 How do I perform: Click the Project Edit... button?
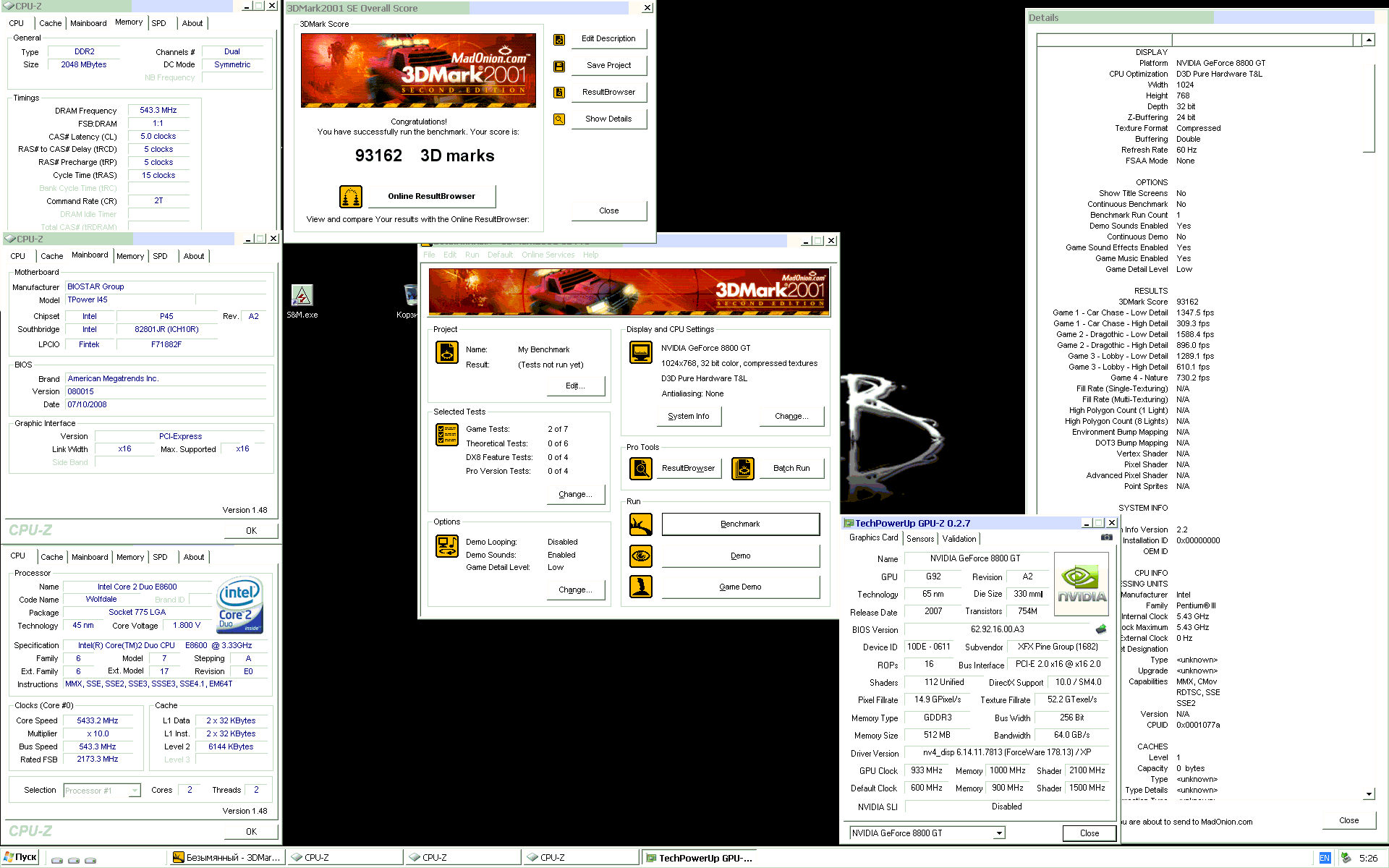tap(574, 386)
